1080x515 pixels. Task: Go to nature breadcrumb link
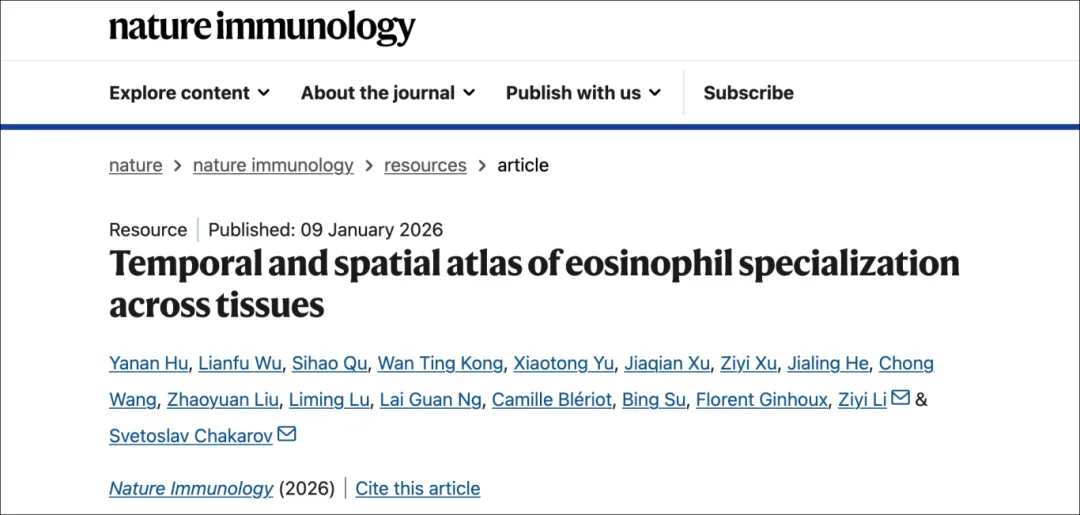[x=135, y=165]
